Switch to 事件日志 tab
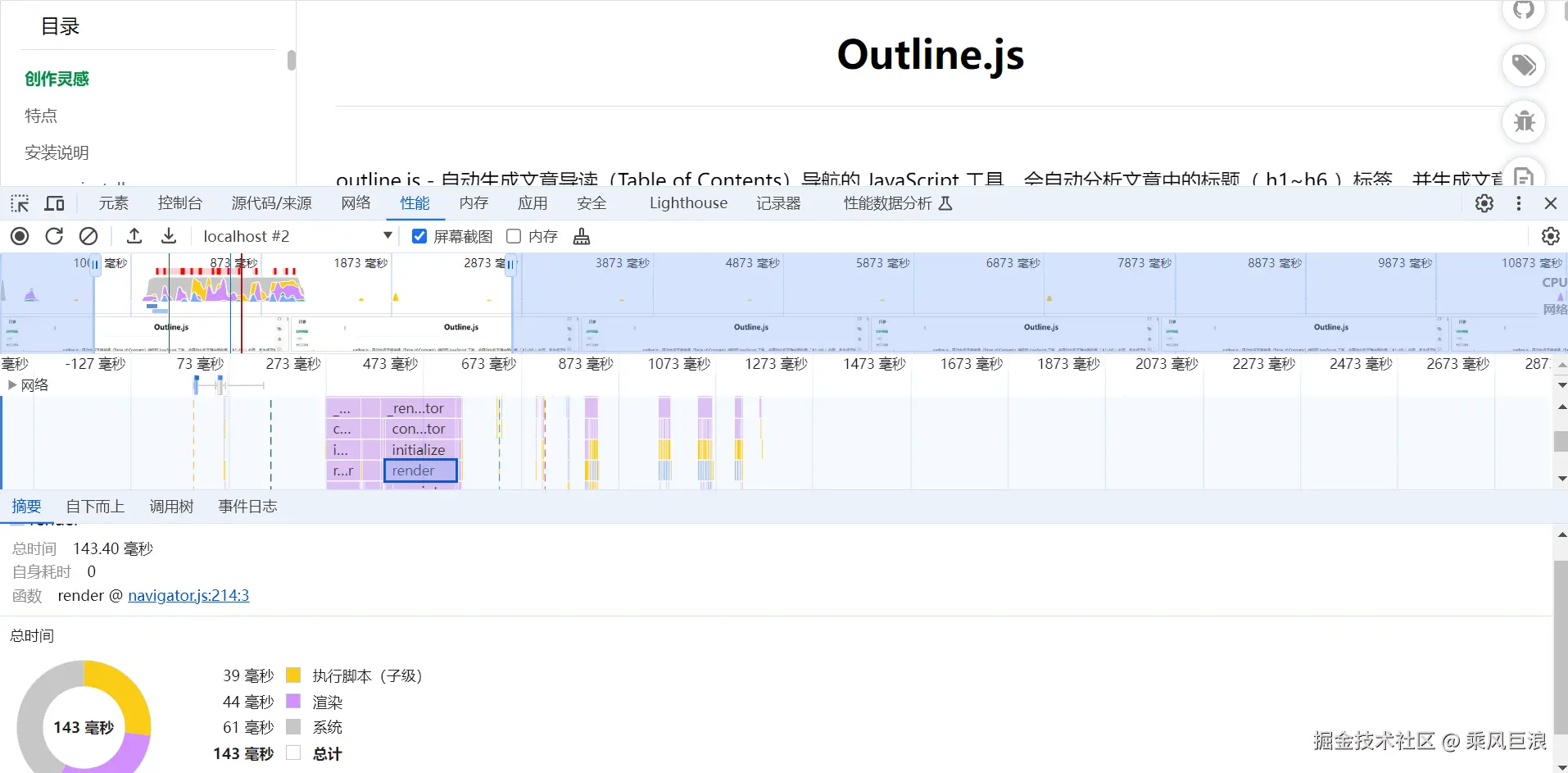This screenshot has width=1568, height=773. (x=247, y=507)
